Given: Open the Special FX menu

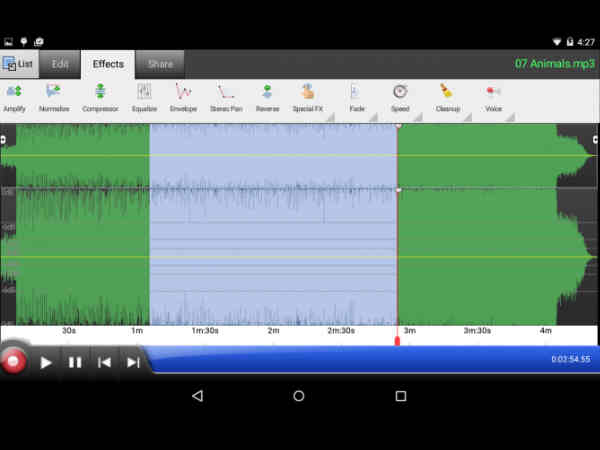Looking at the screenshot, I should coord(308,98).
